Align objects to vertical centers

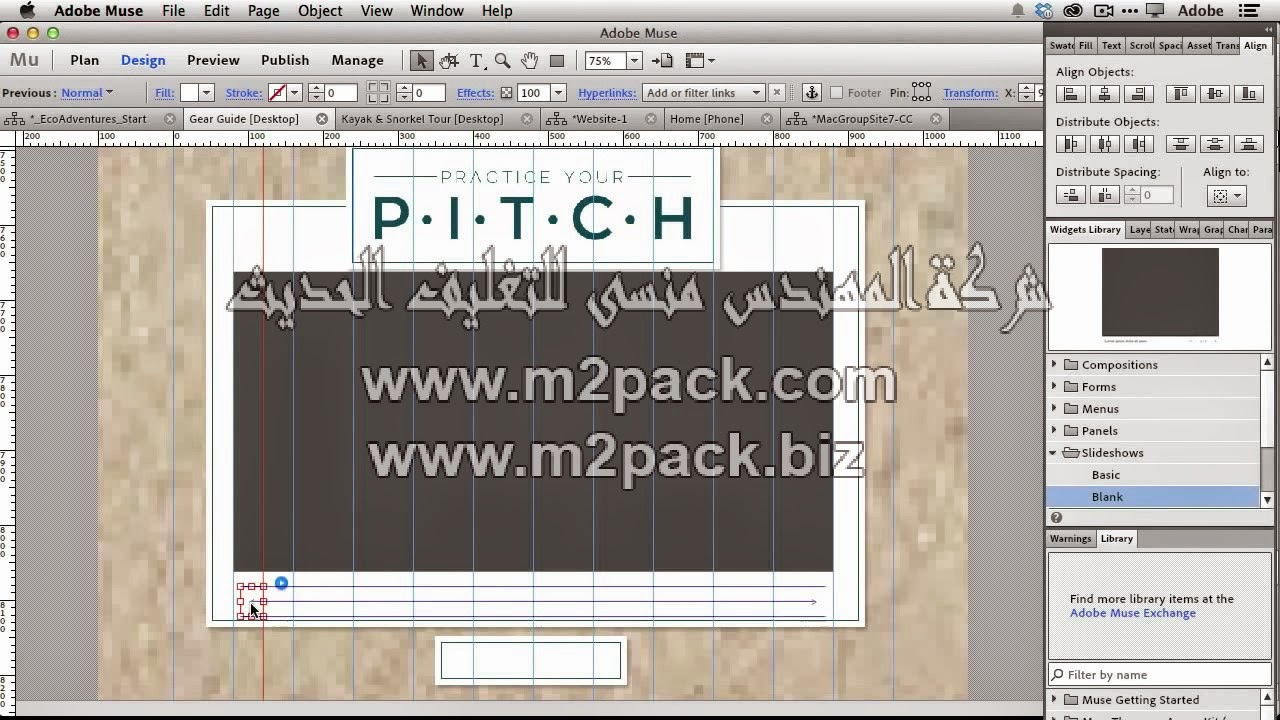click(1215, 94)
